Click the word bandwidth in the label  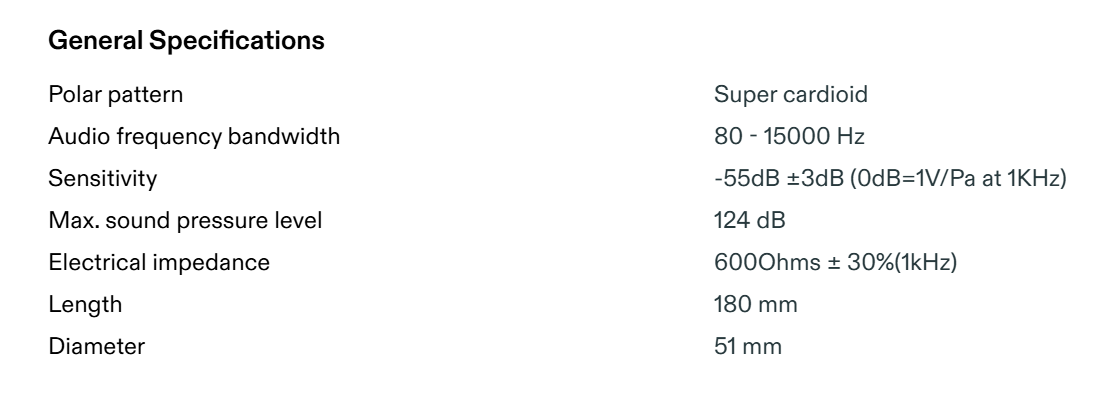284,136
